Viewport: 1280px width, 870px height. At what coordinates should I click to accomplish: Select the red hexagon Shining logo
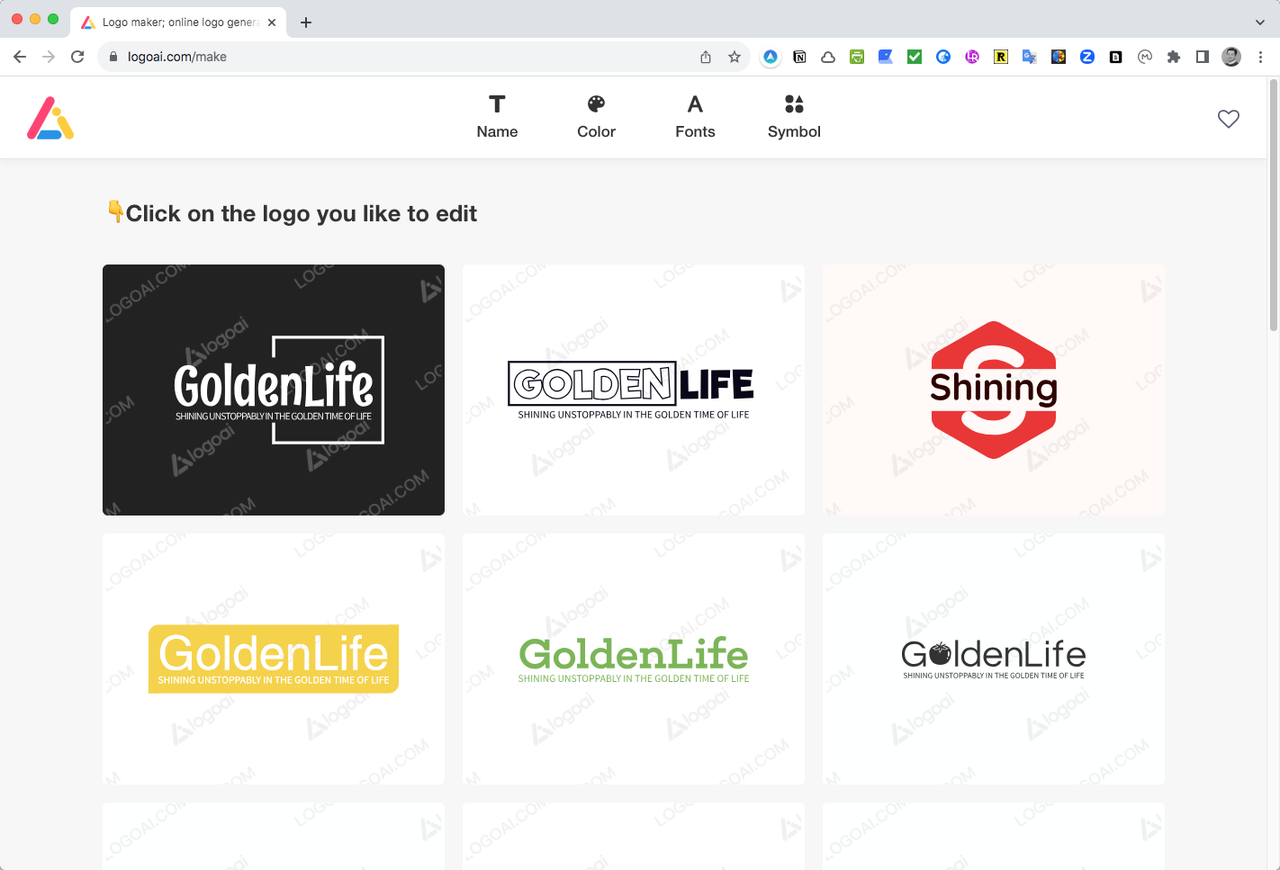point(993,390)
